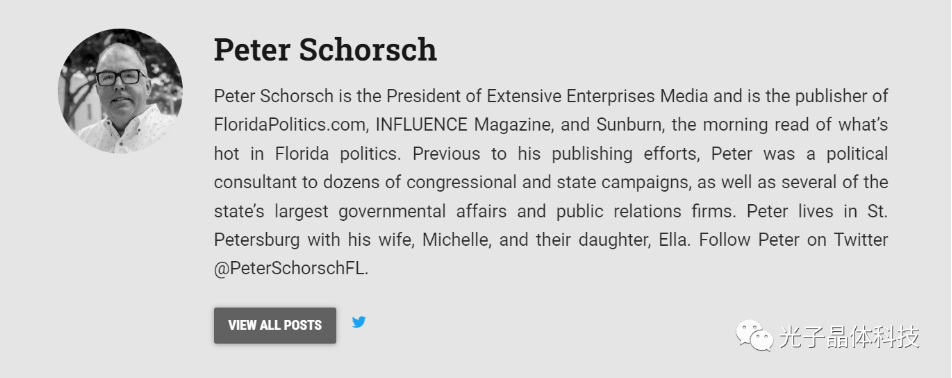Click the circular author profile photo
Viewport: 952px width, 378px height.
[120, 91]
